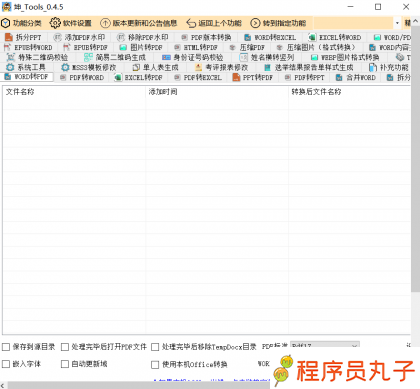420x389 pixels.
Task: Open 姓名横转竖列 tab
Action: tap(267, 57)
